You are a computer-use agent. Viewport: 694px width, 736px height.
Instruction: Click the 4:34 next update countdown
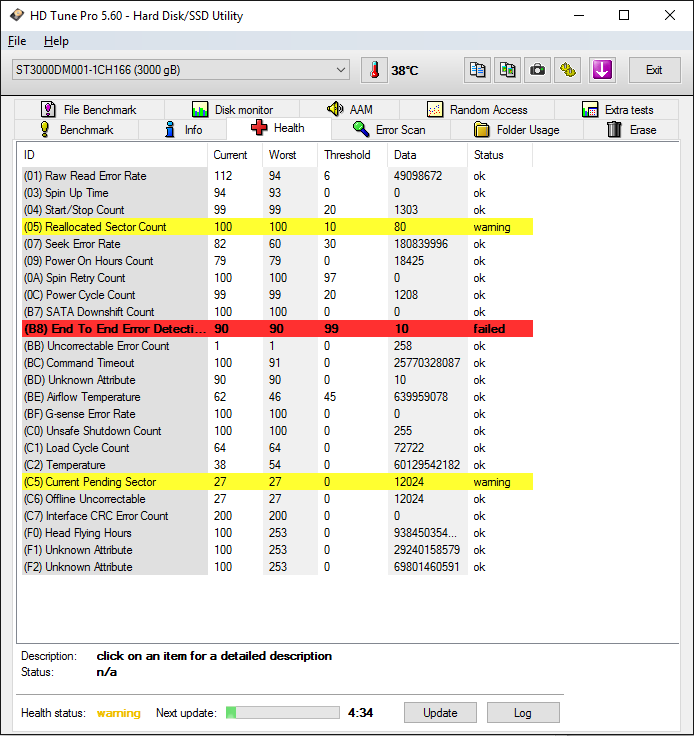[360, 713]
